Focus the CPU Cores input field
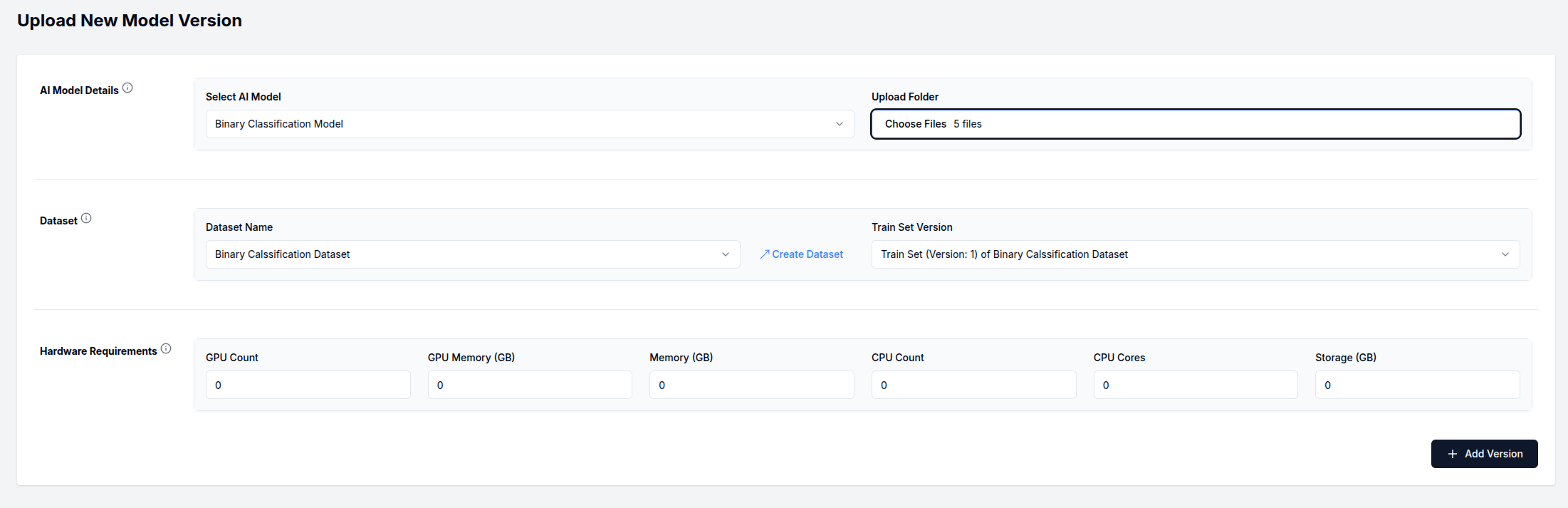Image resolution: width=1568 pixels, height=508 pixels. pos(1196,385)
